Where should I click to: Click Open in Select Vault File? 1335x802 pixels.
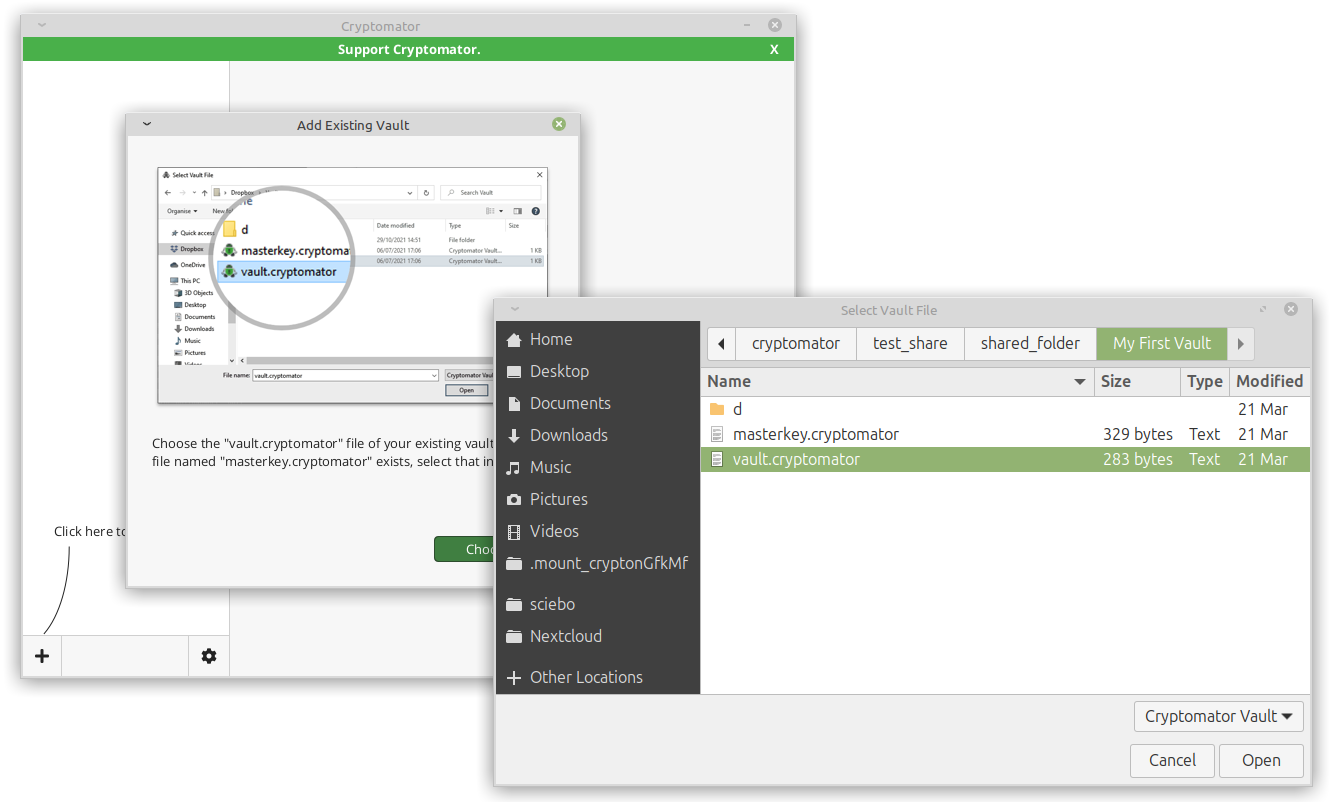1261,760
